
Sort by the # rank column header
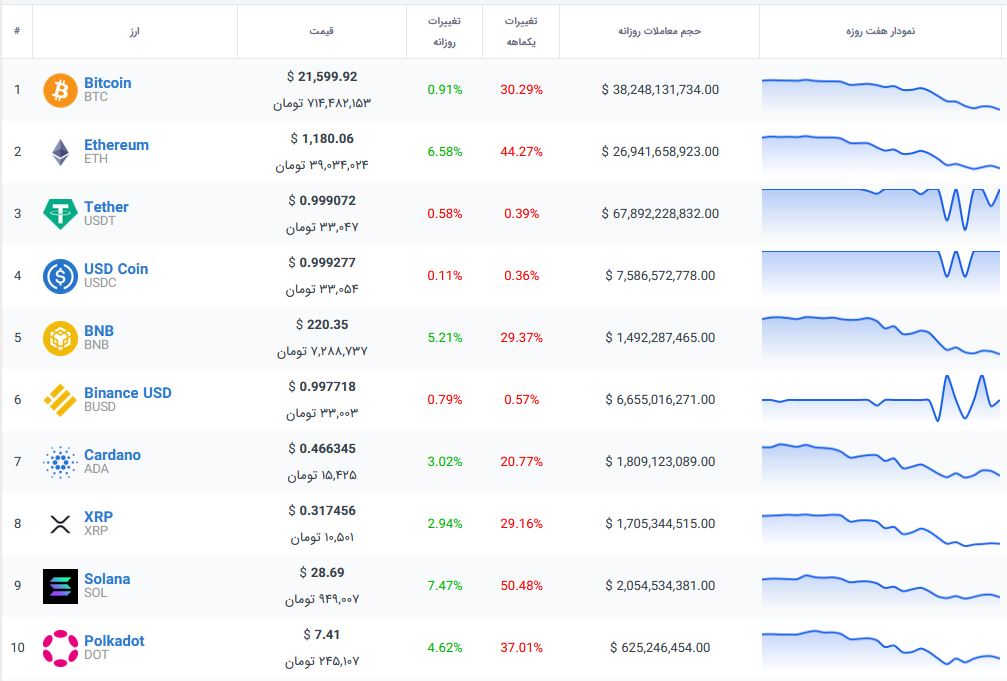(x=17, y=31)
